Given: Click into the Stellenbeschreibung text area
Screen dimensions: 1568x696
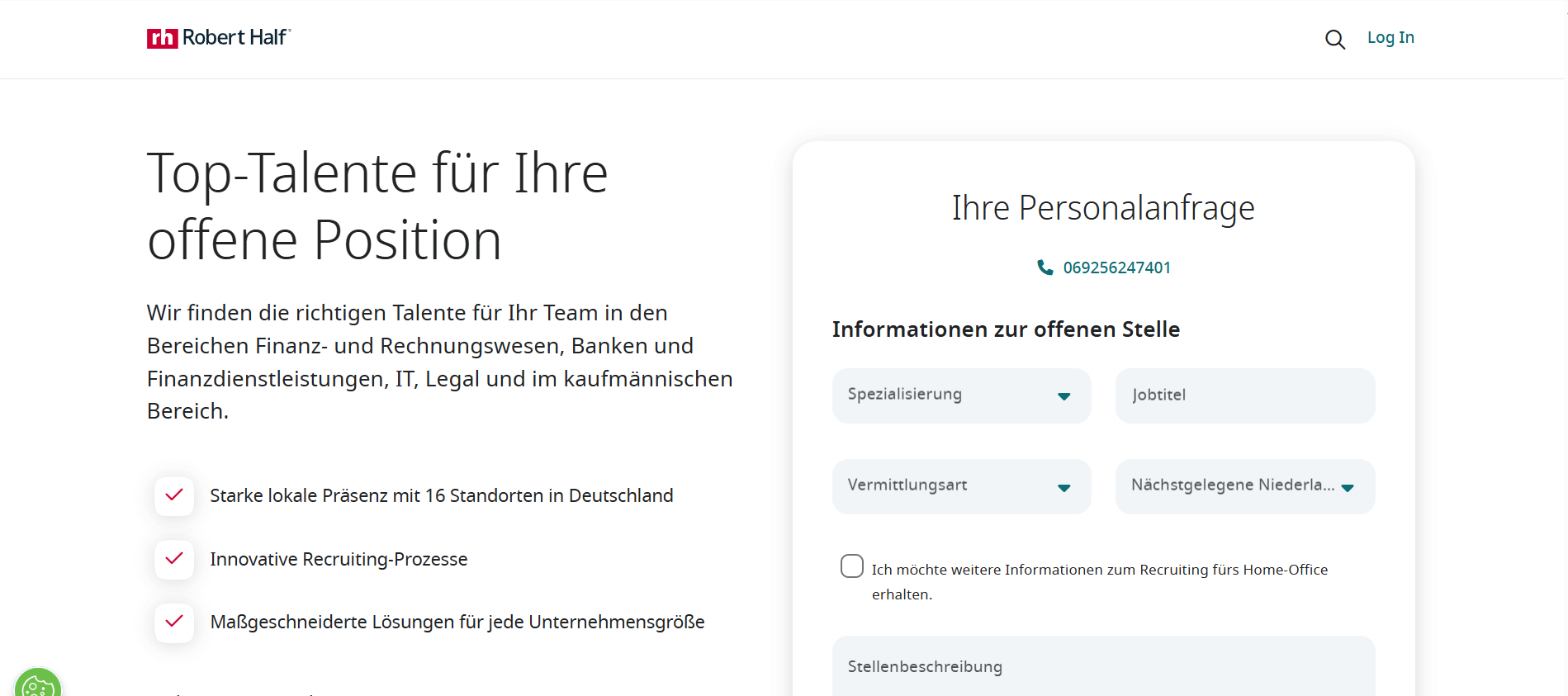Looking at the screenshot, I should 1103,667.
